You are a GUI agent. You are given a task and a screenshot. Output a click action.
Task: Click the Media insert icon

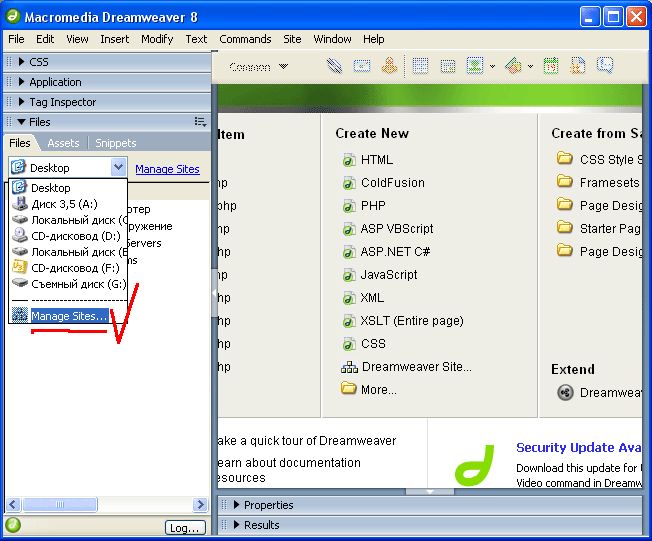[x=513, y=66]
